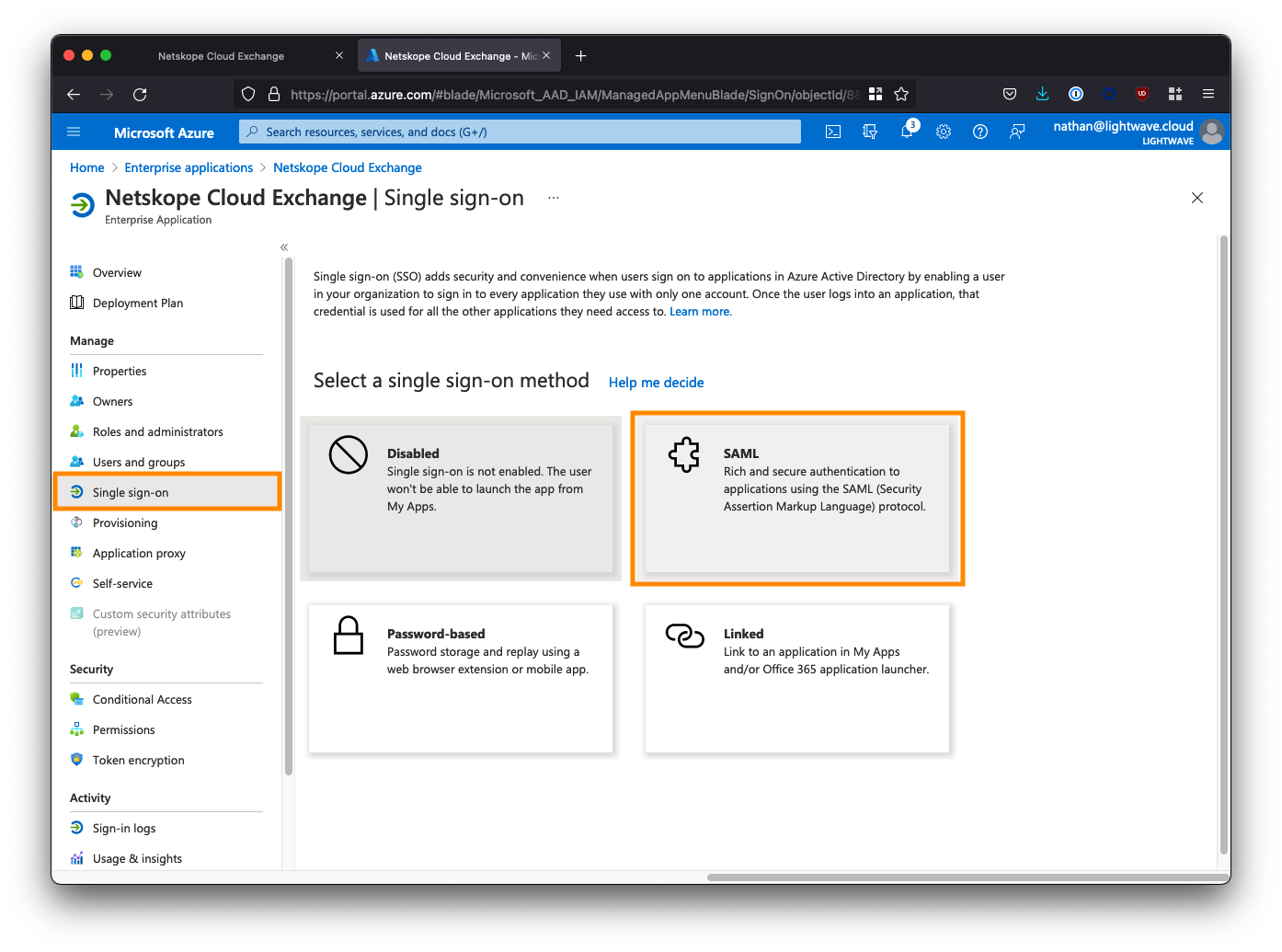Go to Enterprise applications breadcrumb
The width and height of the screenshot is (1282, 952).
pyautogui.click(x=189, y=167)
